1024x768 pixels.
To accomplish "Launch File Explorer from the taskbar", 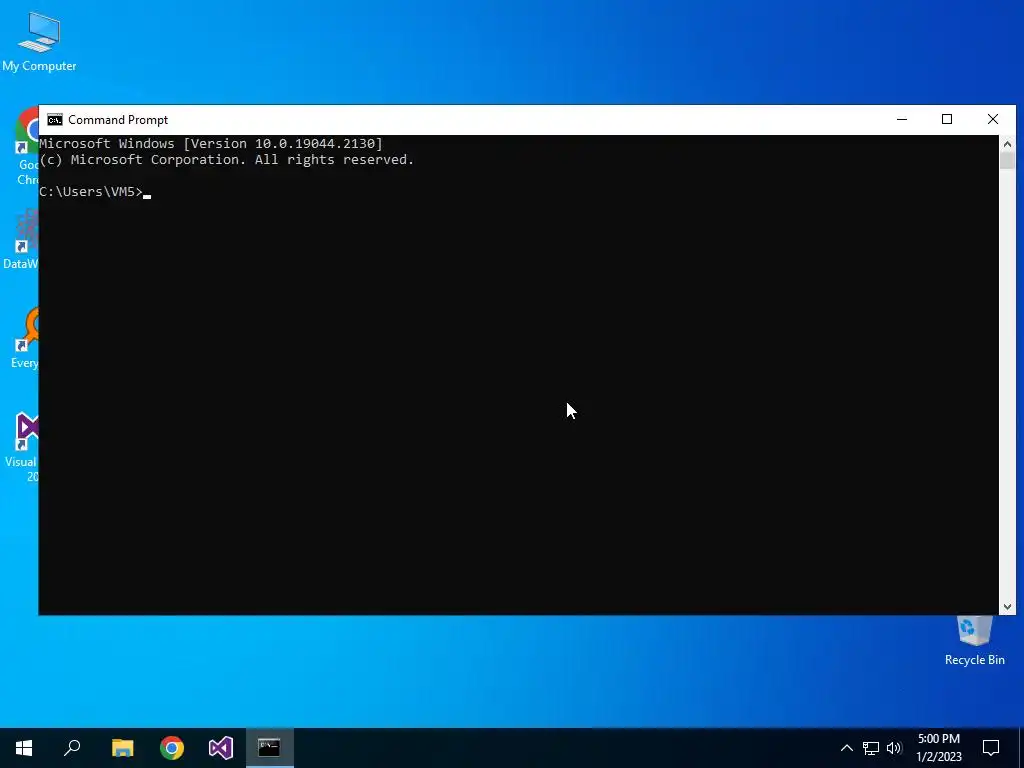I will pos(122,748).
